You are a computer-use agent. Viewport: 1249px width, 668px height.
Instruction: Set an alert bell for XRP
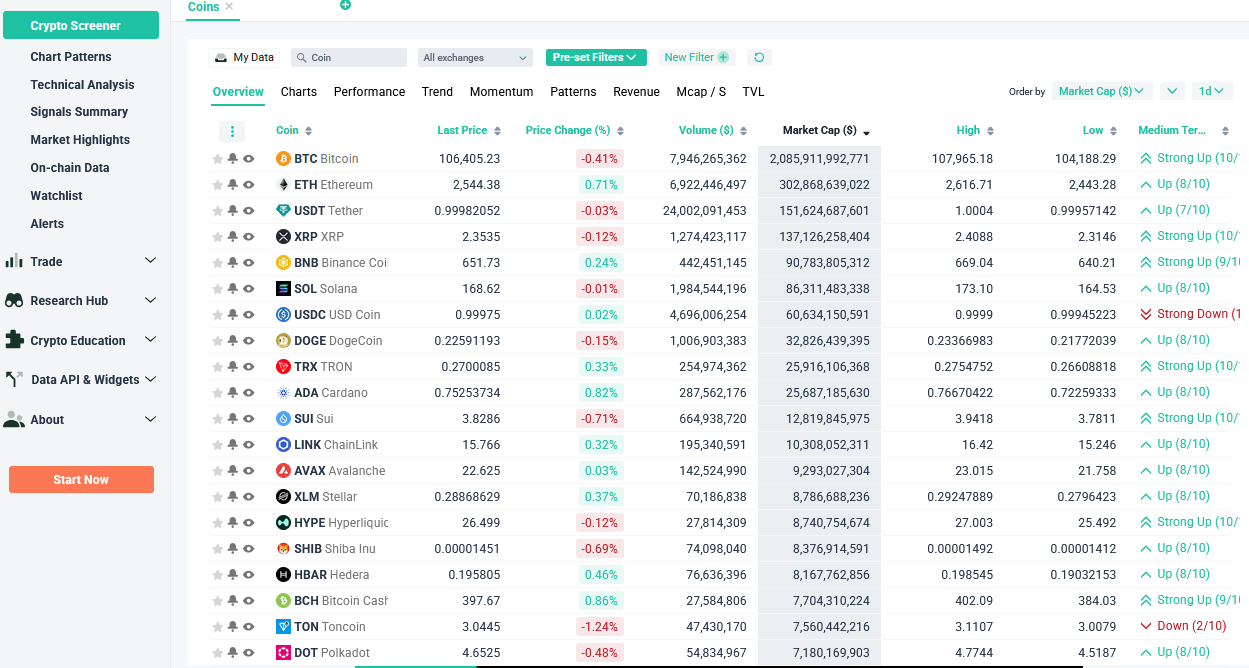click(233, 237)
